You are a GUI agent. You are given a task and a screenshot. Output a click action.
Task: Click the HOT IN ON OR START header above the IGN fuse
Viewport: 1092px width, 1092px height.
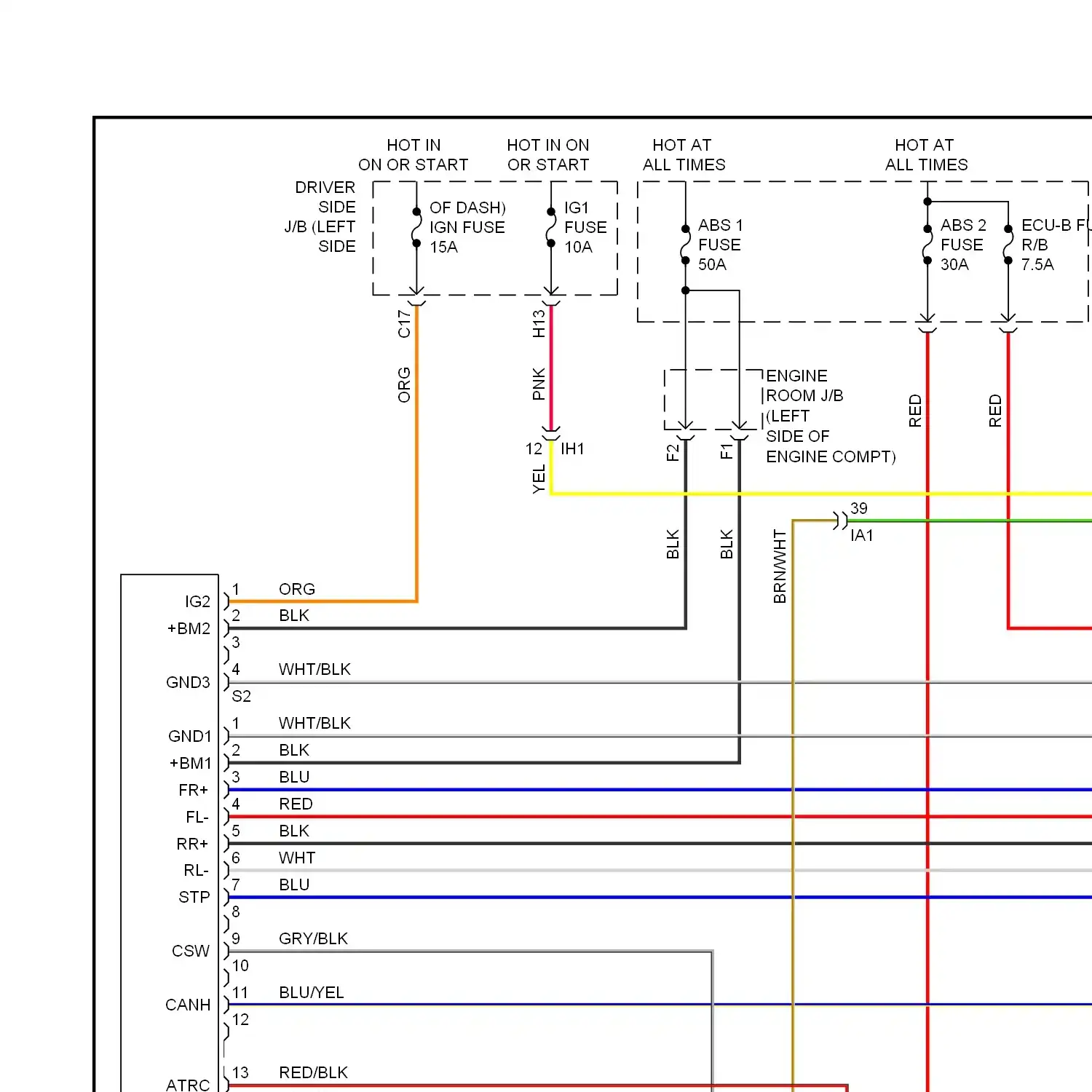point(414,155)
